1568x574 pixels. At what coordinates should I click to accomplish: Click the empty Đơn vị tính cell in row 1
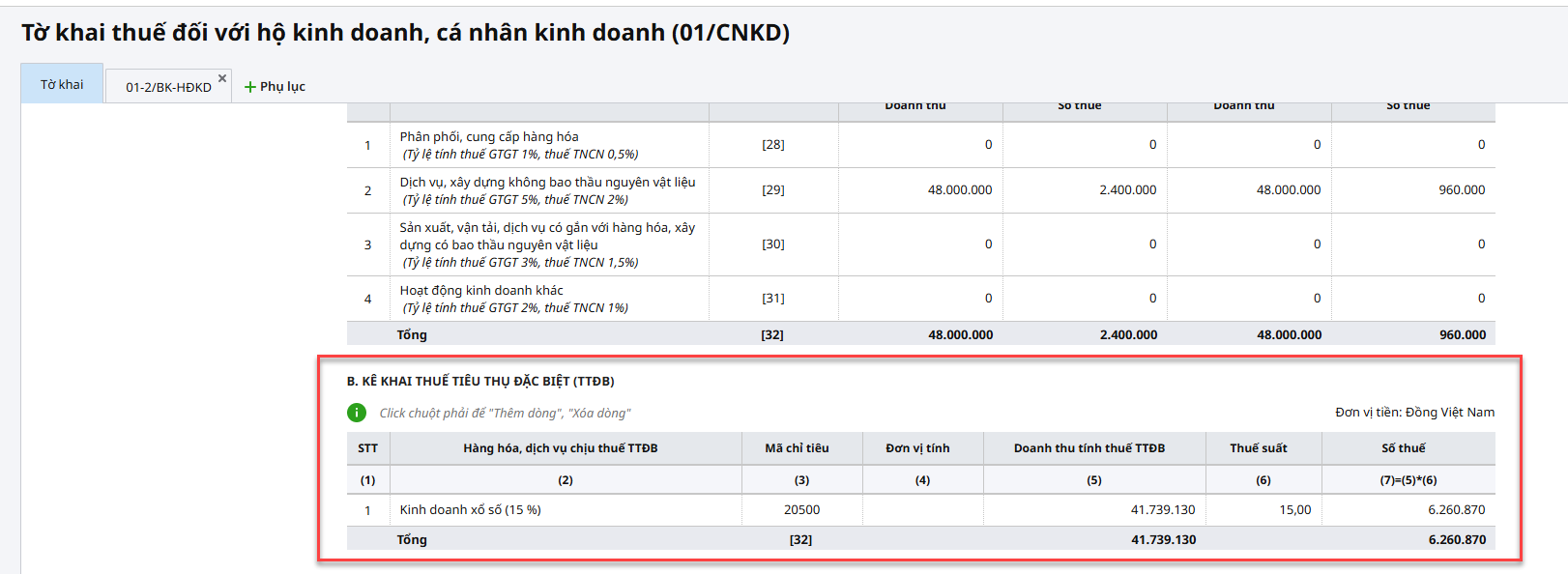click(922, 510)
